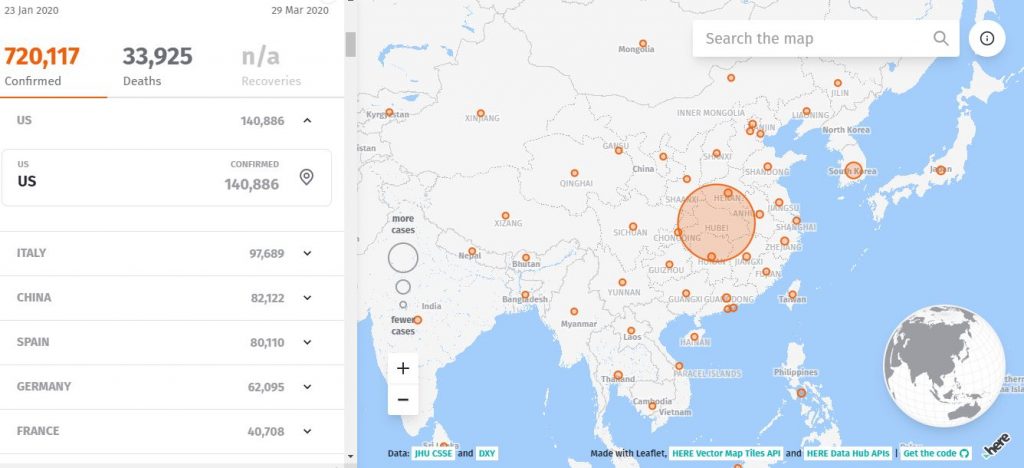Select the Xizang case marker
Screen dimensions: 1024x468
click(505, 215)
